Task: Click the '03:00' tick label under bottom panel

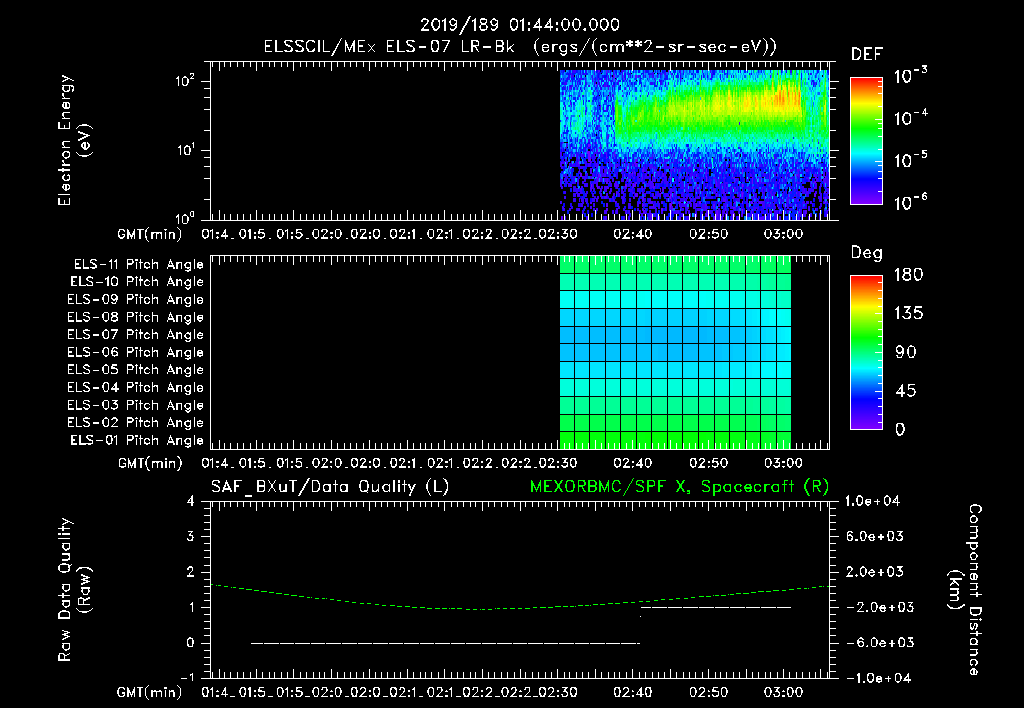Action: point(783,692)
